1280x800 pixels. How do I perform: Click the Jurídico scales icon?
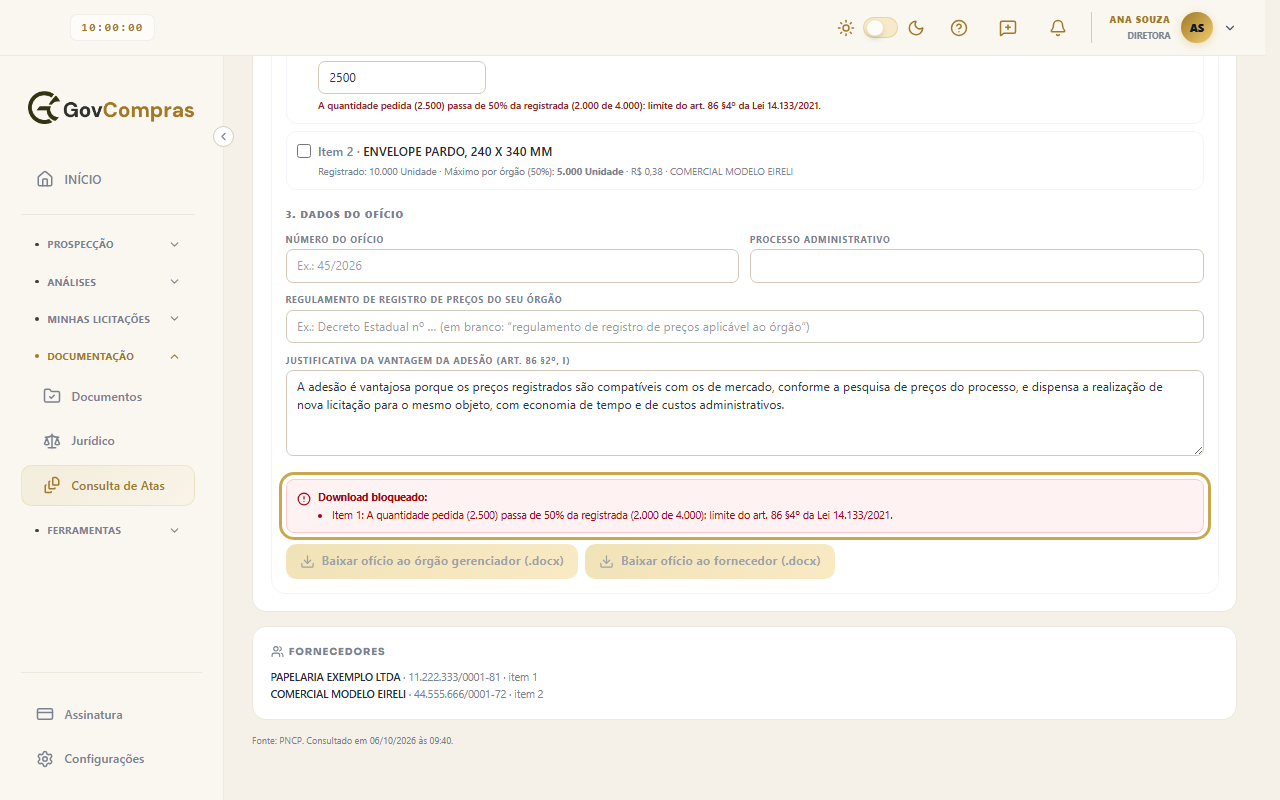[x=52, y=441]
